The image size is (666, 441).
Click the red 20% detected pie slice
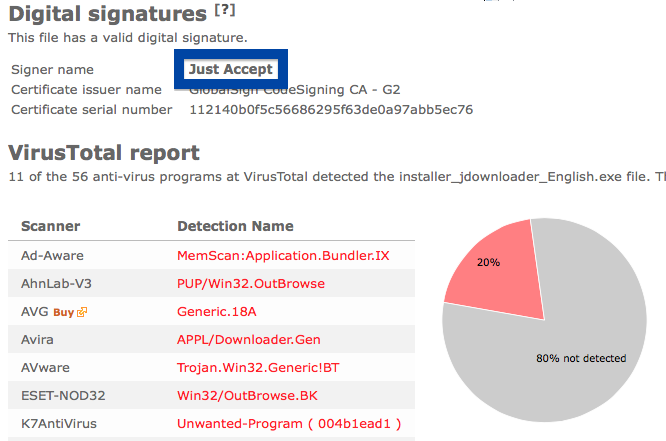(499, 272)
